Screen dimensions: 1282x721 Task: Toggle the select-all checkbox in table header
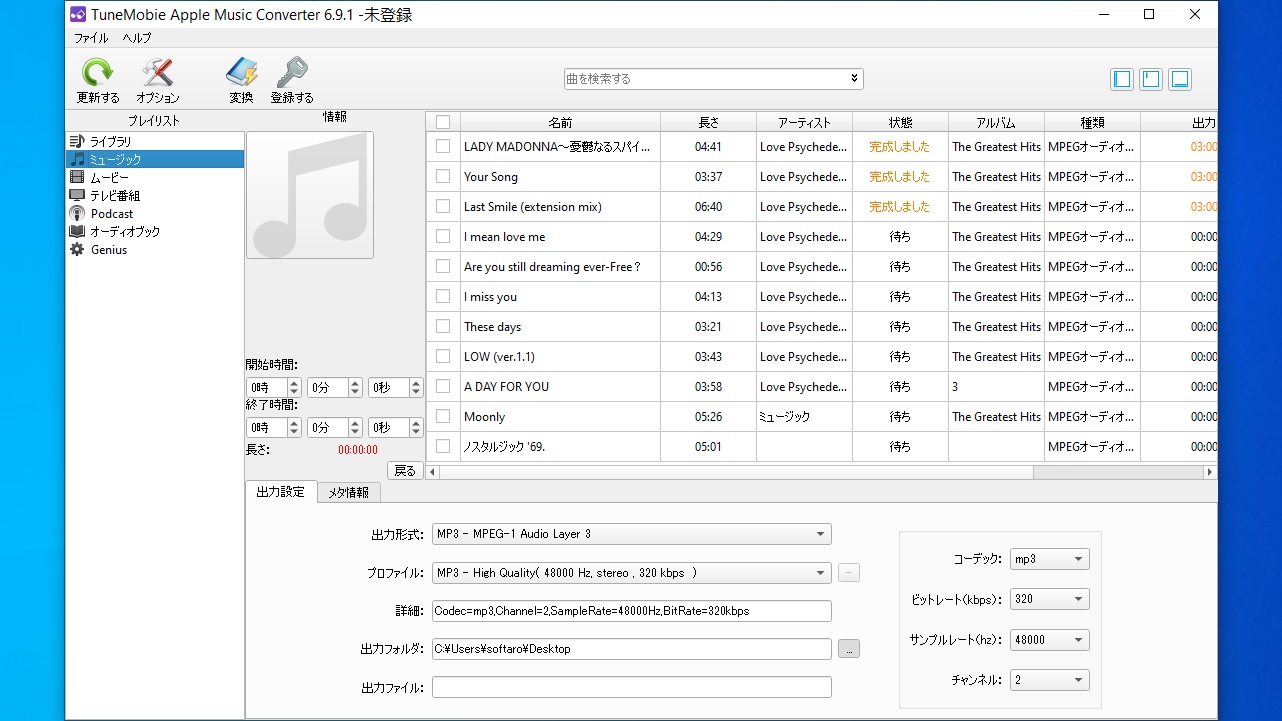[443, 122]
